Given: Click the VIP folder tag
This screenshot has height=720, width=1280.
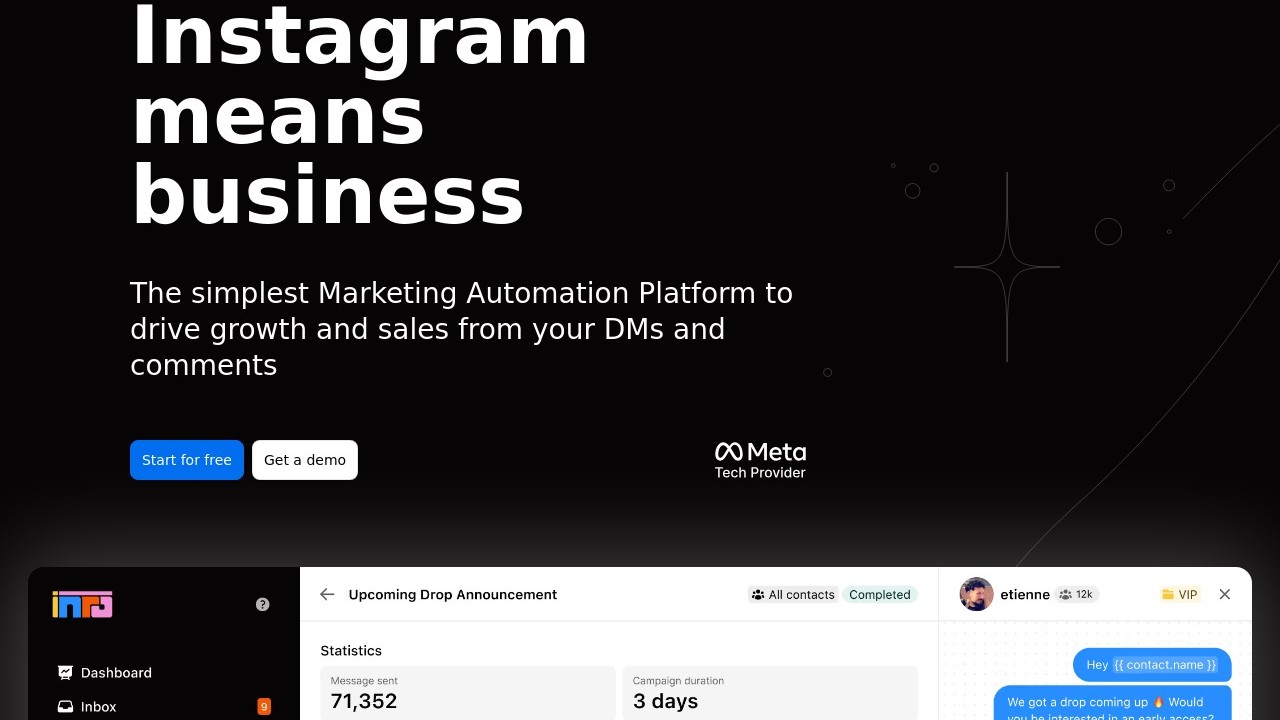Looking at the screenshot, I should (x=1179, y=594).
